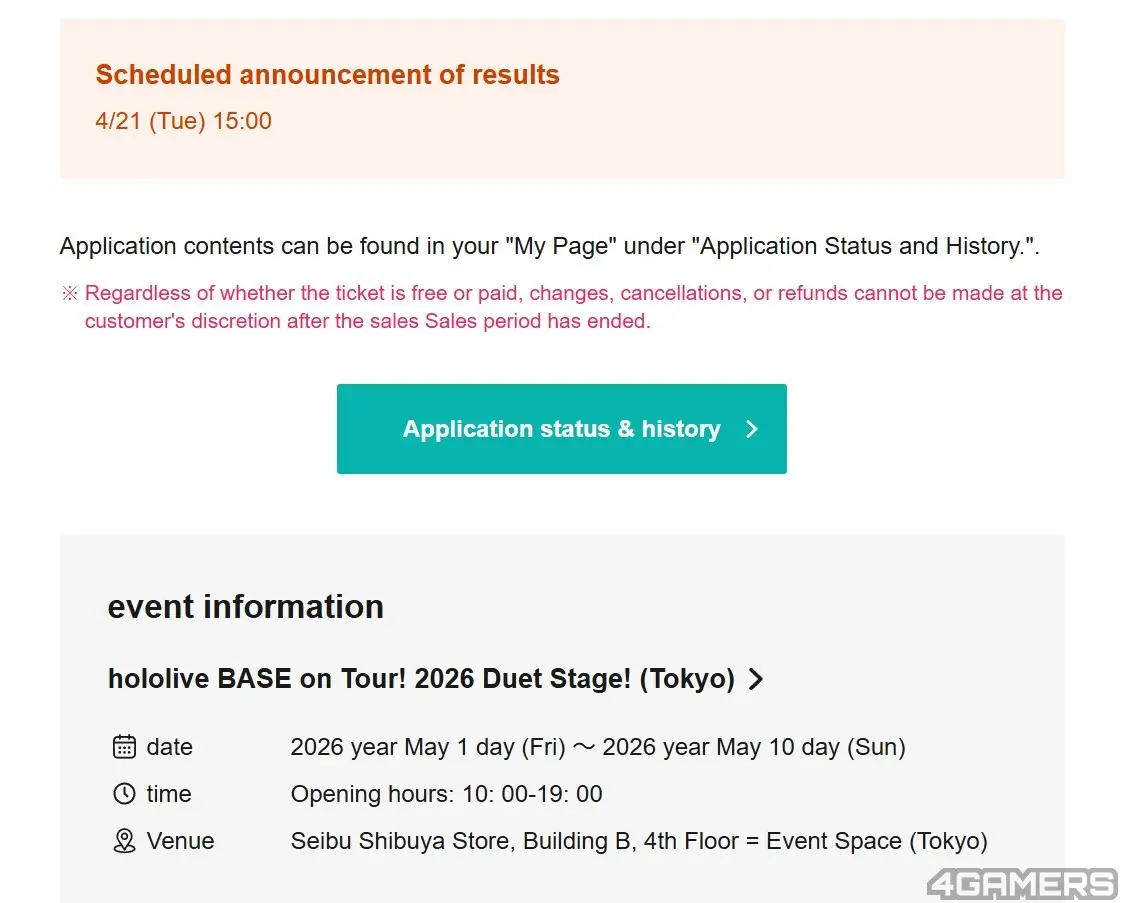Click the 4GAMERS watermark logo
Image resolution: width=1123 pixels, height=903 pixels.
(1022, 884)
